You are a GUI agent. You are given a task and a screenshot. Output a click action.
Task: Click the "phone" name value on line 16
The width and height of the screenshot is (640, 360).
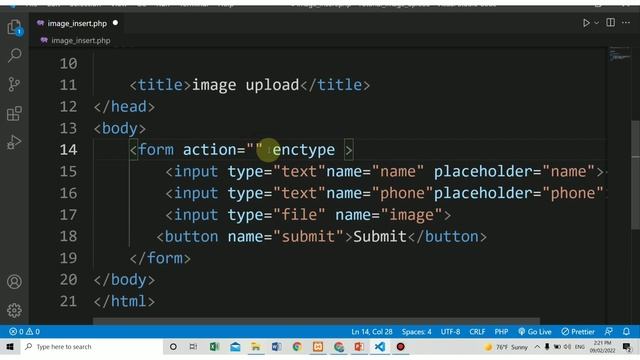[402, 193]
